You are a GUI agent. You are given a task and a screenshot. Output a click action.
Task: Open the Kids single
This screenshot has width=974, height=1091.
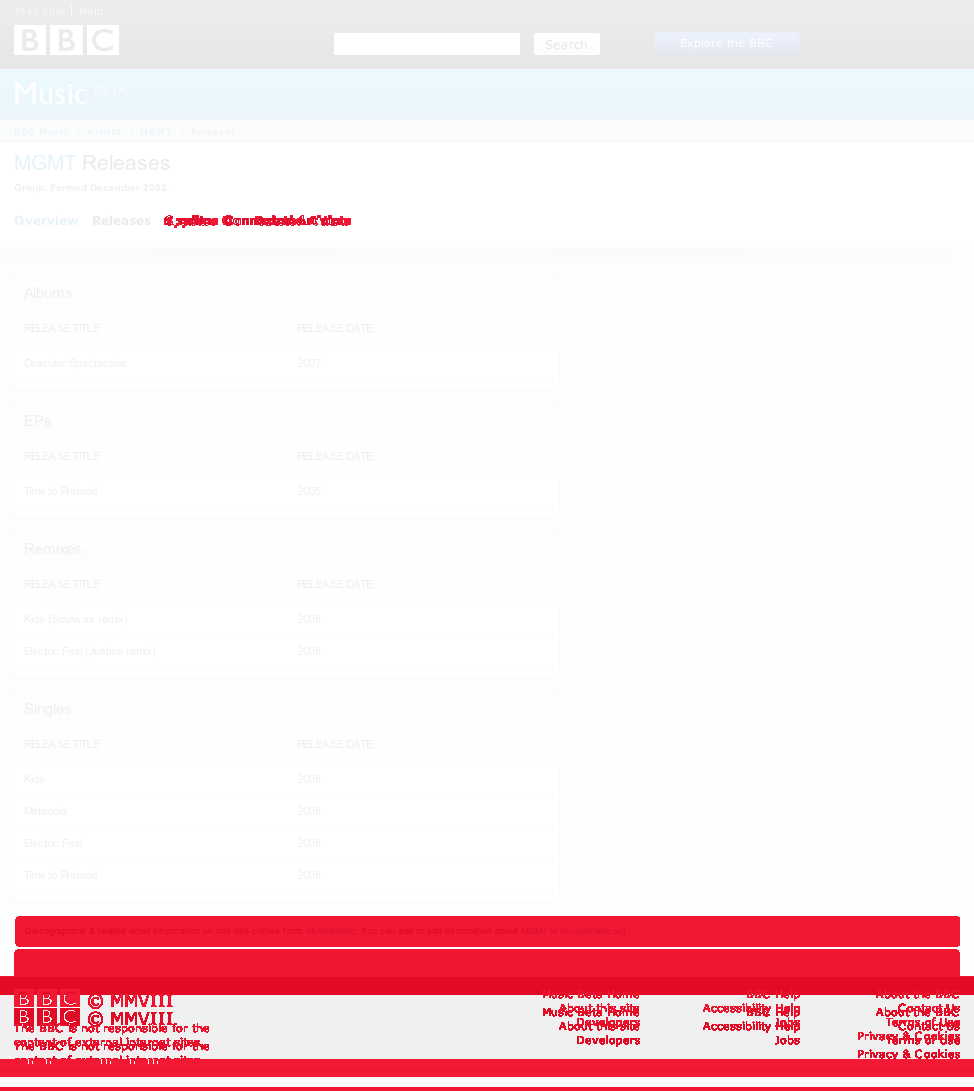coord(35,779)
